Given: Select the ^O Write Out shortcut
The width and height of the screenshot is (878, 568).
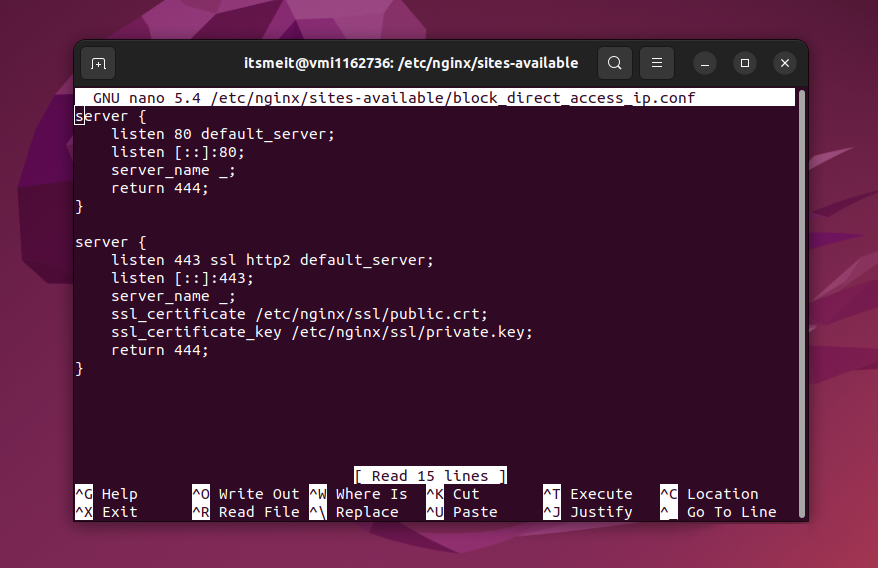Looking at the screenshot, I should (x=246, y=494).
